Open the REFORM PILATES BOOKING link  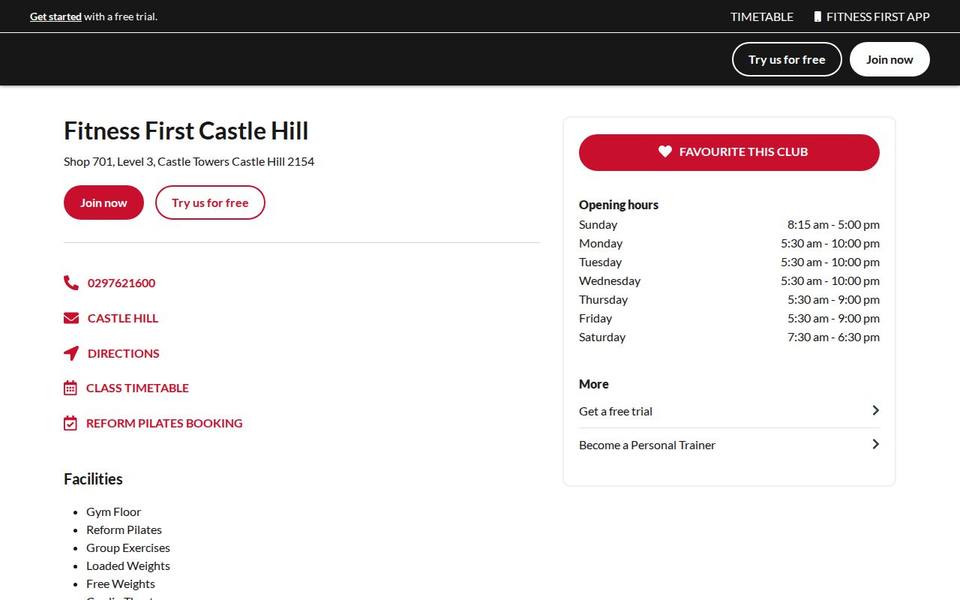click(x=164, y=423)
